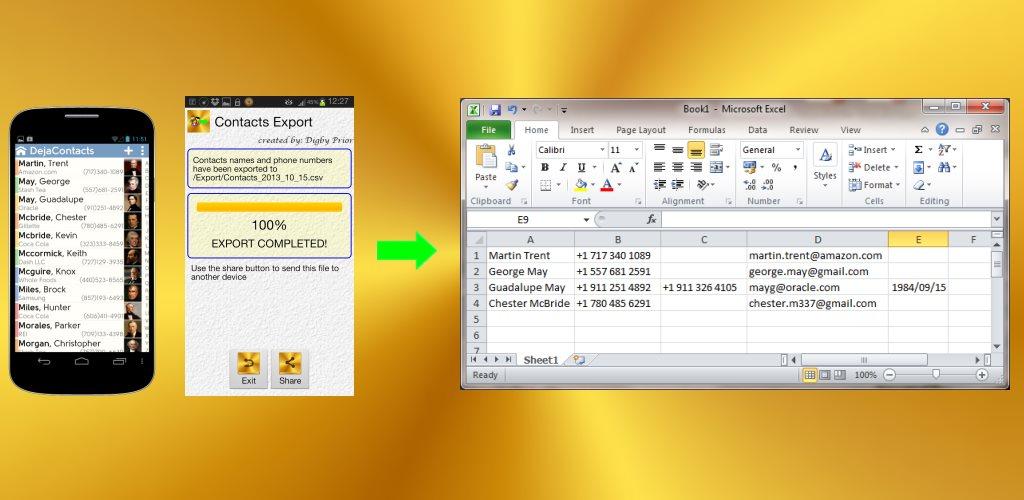The width and height of the screenshot is (1024, 500).
Task: Tap the Share button in Contacts Export
Action: 290,369
